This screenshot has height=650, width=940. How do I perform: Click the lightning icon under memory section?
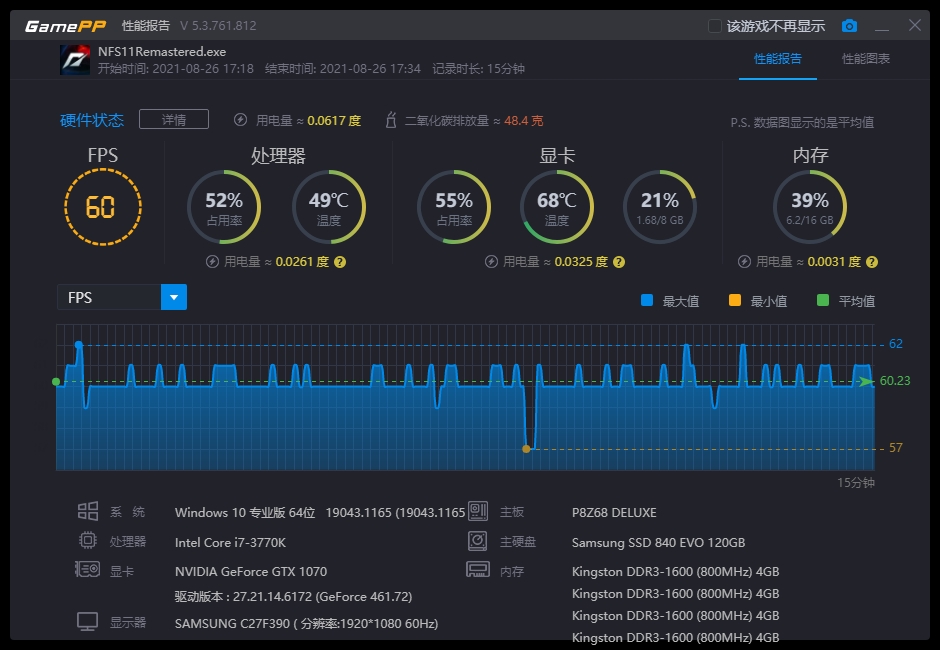[x=745, y=261]
